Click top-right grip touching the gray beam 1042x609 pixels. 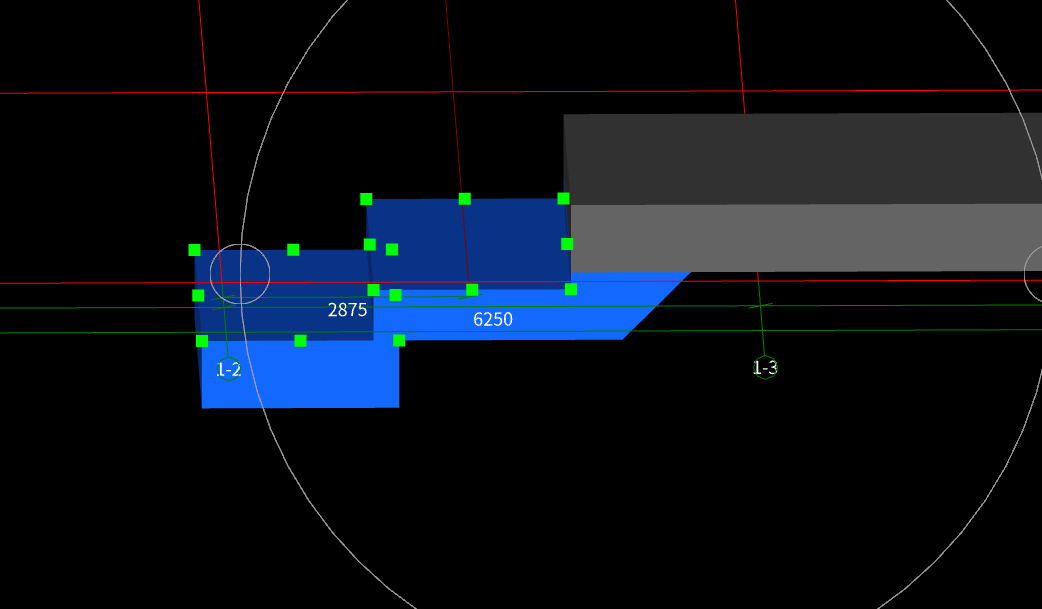tap(563, 198)
